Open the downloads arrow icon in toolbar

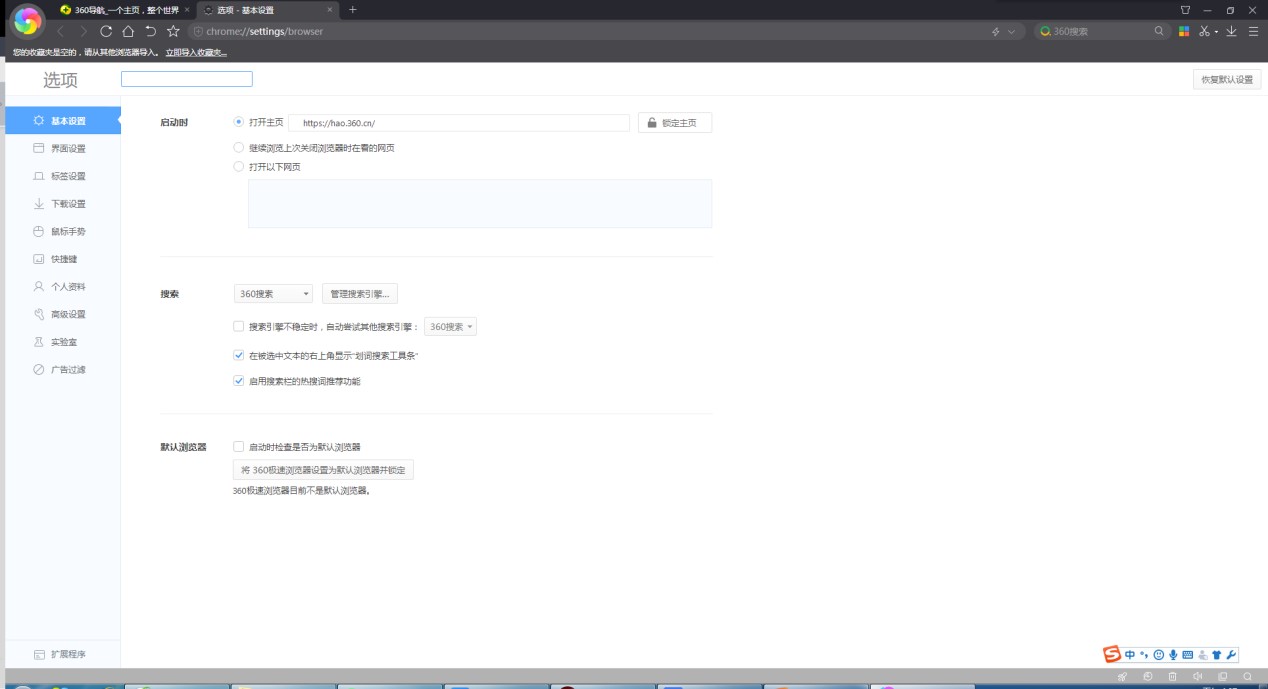click(1232, 31)
